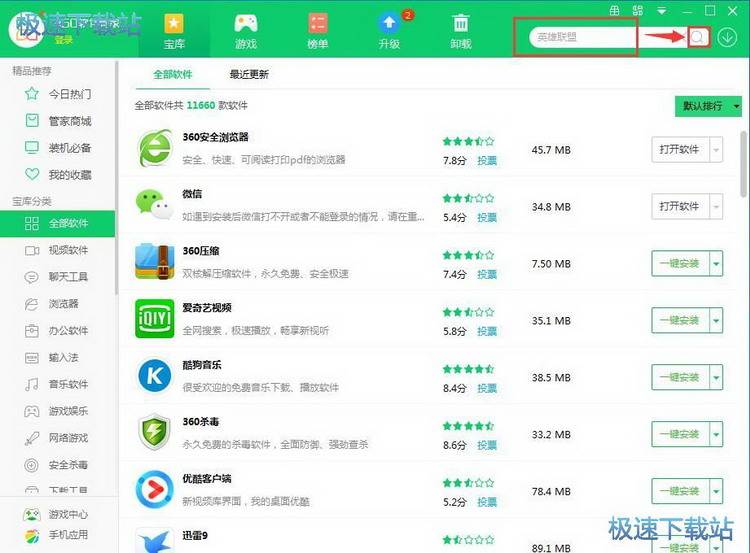The width and height of the screenshot is (750, 553).
Task: Switch to the 最近更新 tab
Action: [249, 74]
